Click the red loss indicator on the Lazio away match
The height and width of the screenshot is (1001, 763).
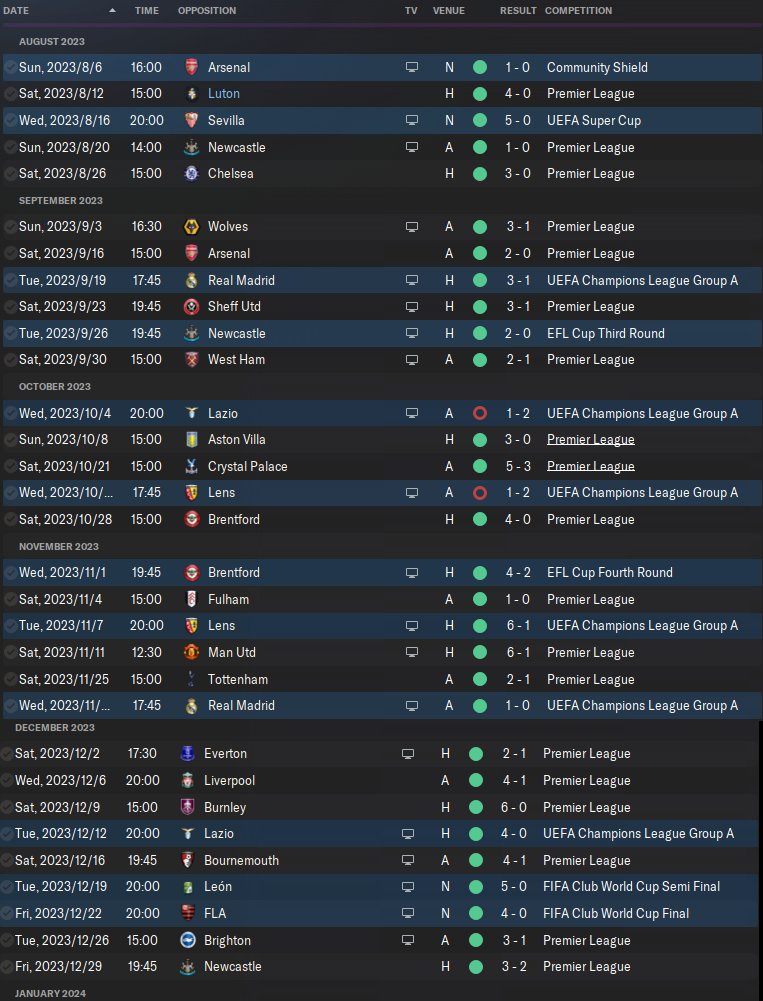coord(479,413)
